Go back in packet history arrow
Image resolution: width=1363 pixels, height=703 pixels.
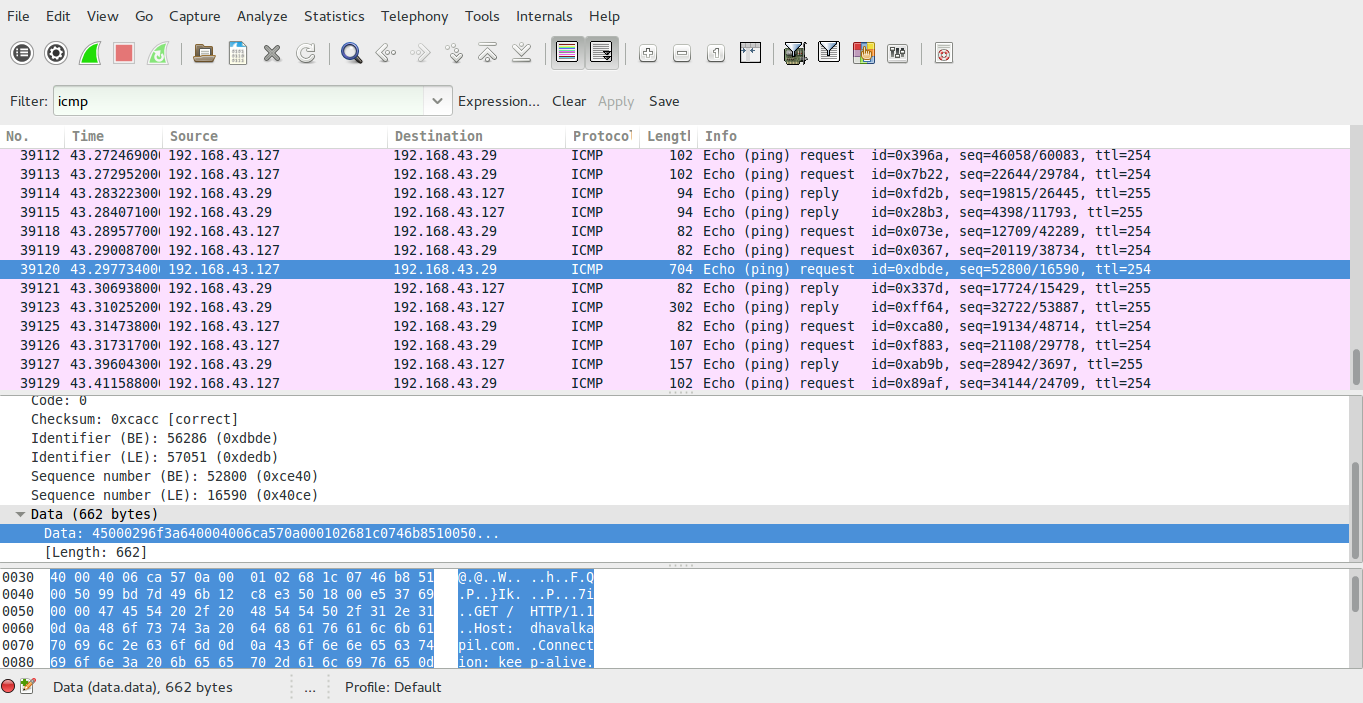[x=385, y=53]
